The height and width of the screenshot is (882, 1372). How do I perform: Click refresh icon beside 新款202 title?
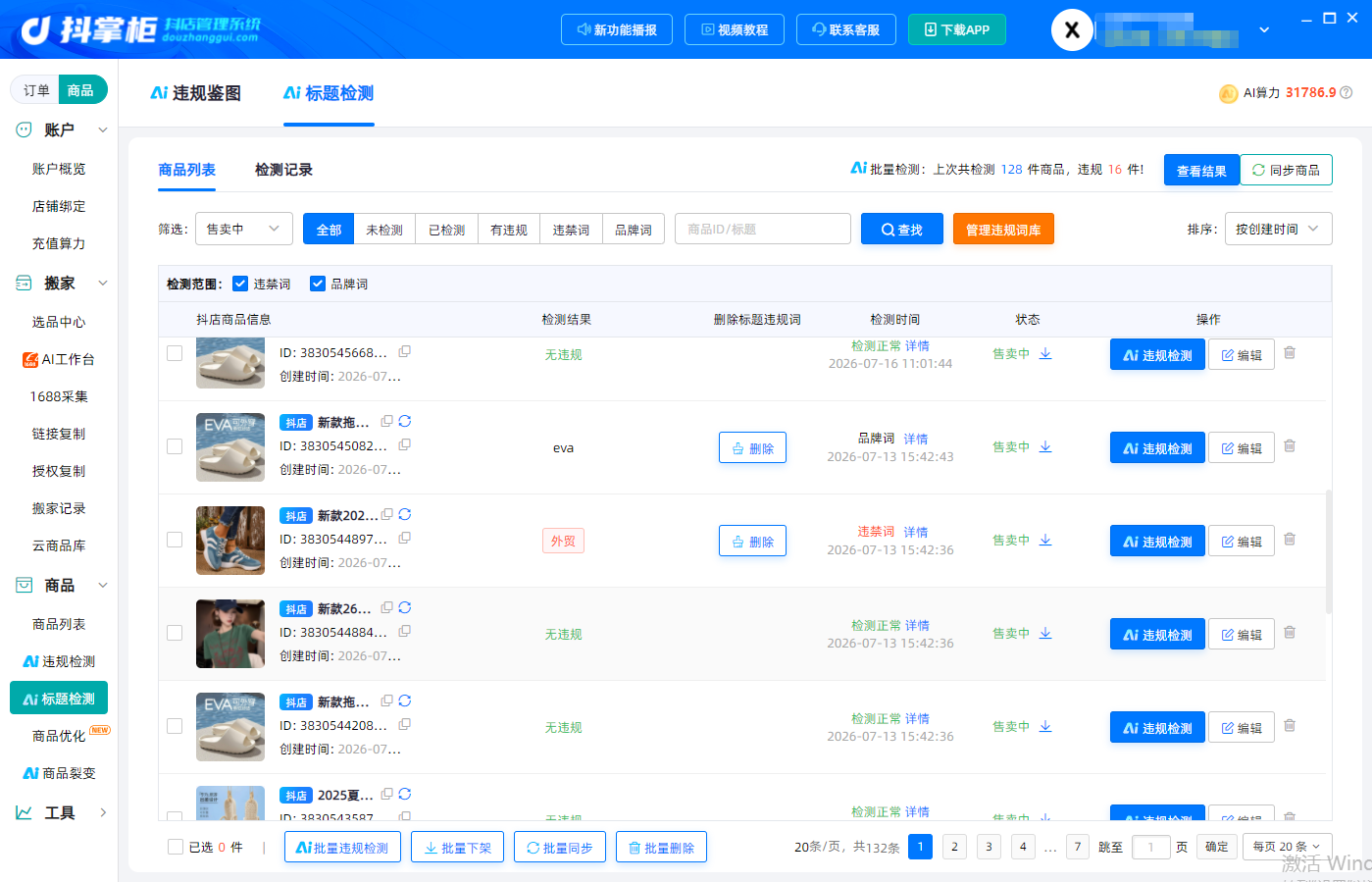404,514
